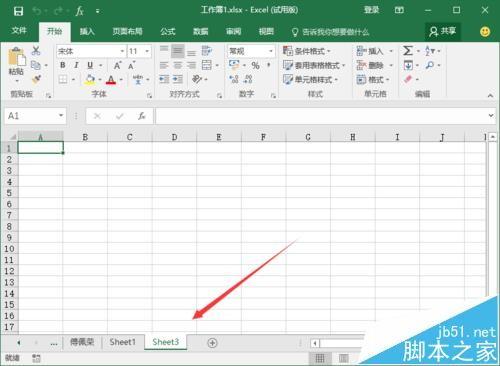The height and width of the screenshot is (366, 500).
Task: Click the Fill down icon
Action: 408,65
